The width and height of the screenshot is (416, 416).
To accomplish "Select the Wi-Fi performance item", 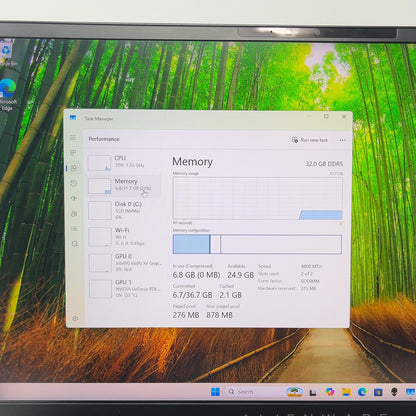I will pos(124,237).
